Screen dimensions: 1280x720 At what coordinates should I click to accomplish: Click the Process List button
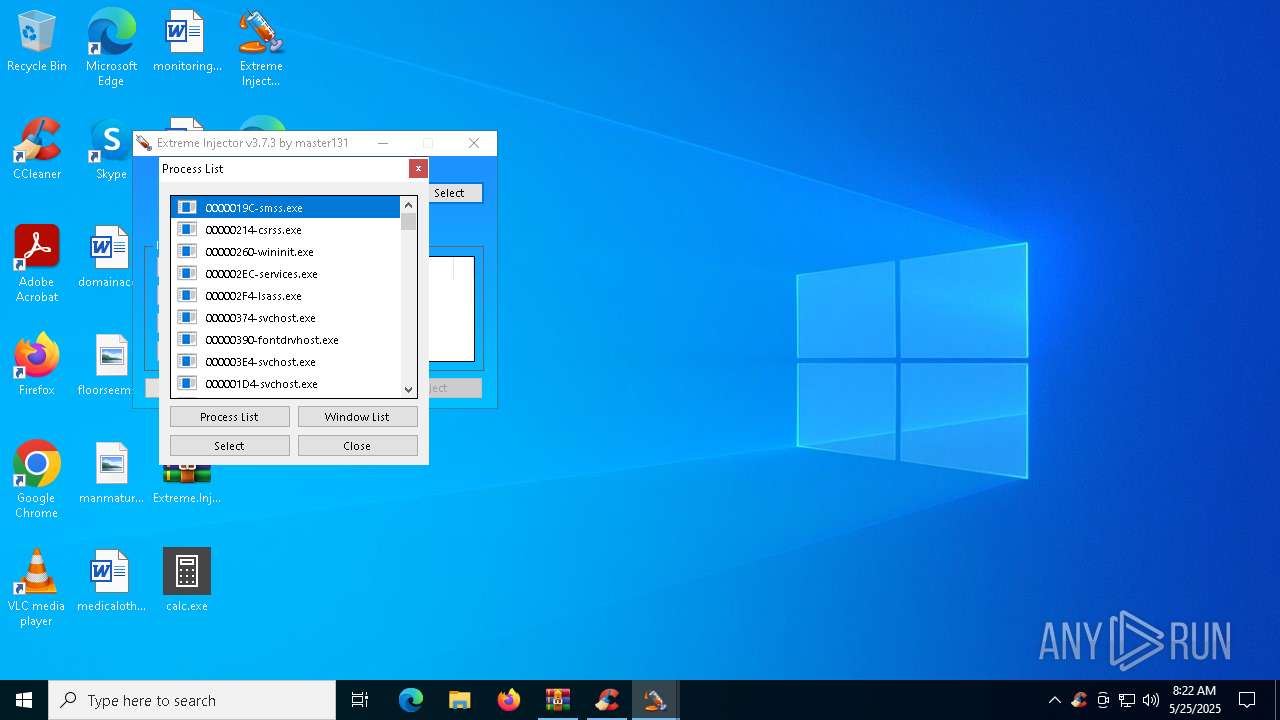coord(230,417)
